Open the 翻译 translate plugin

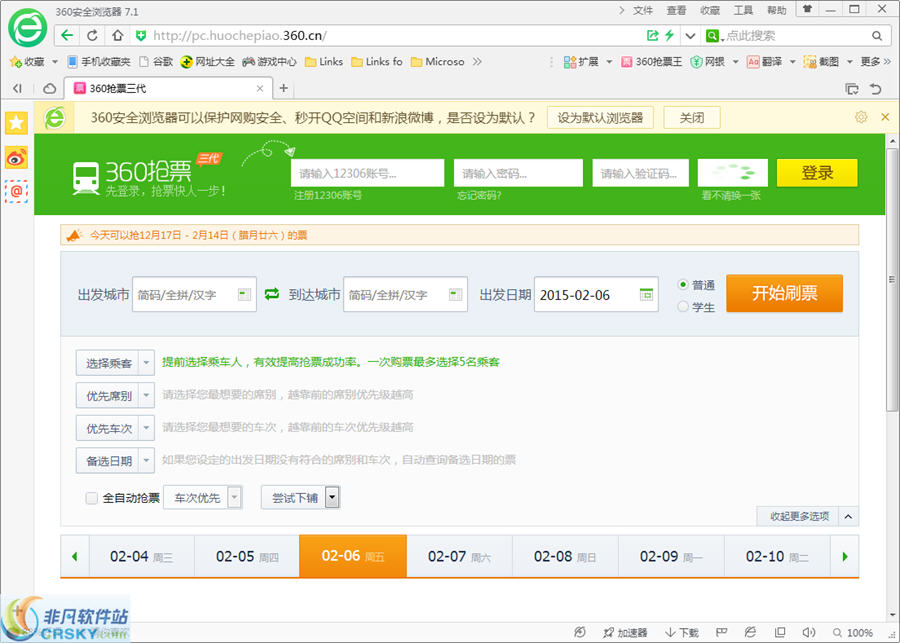click(x=765, y=61)
